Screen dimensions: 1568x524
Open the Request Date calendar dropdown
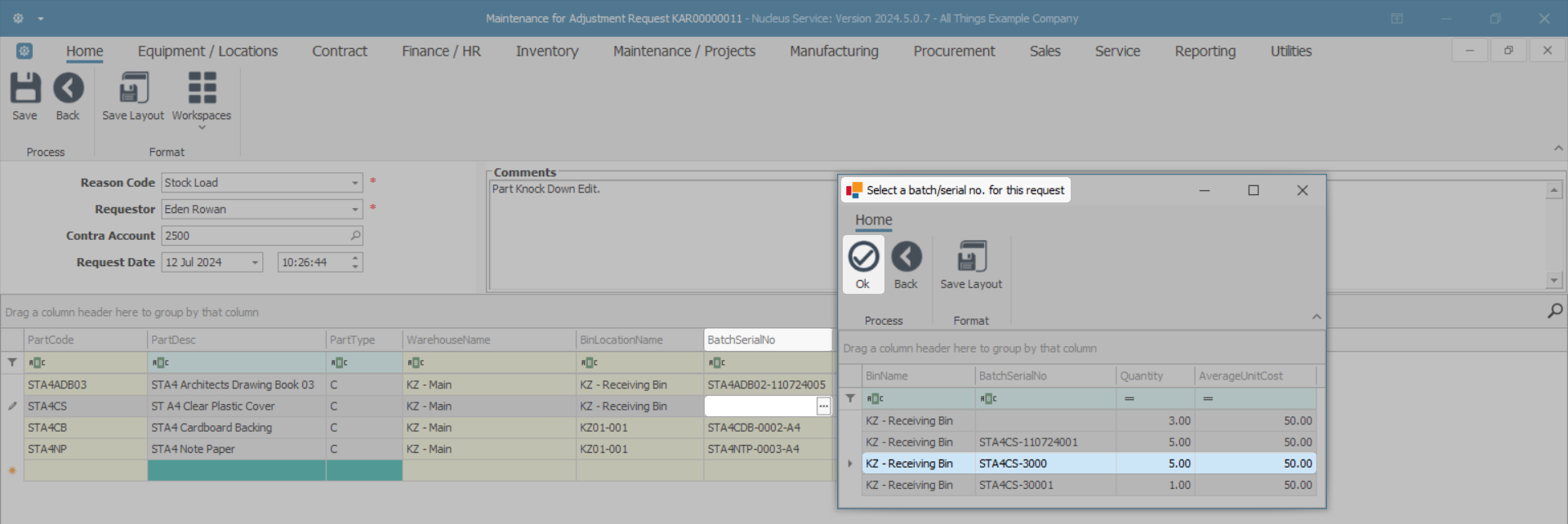[255, 263]
